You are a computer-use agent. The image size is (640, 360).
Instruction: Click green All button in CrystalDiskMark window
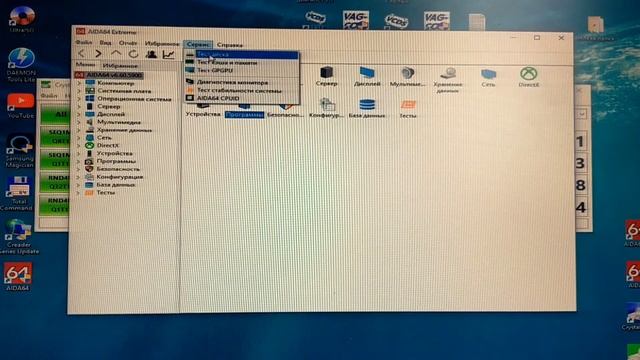coord(55,114)
